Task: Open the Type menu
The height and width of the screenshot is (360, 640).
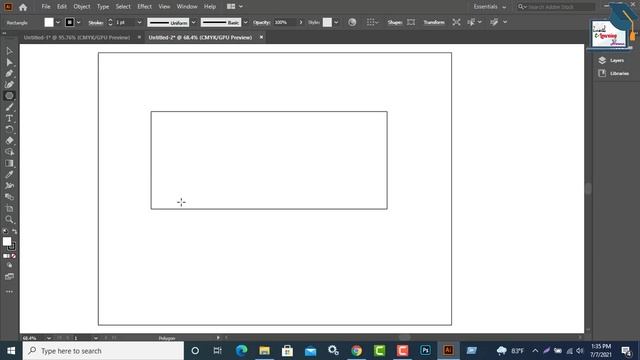Action: (103, 7)
